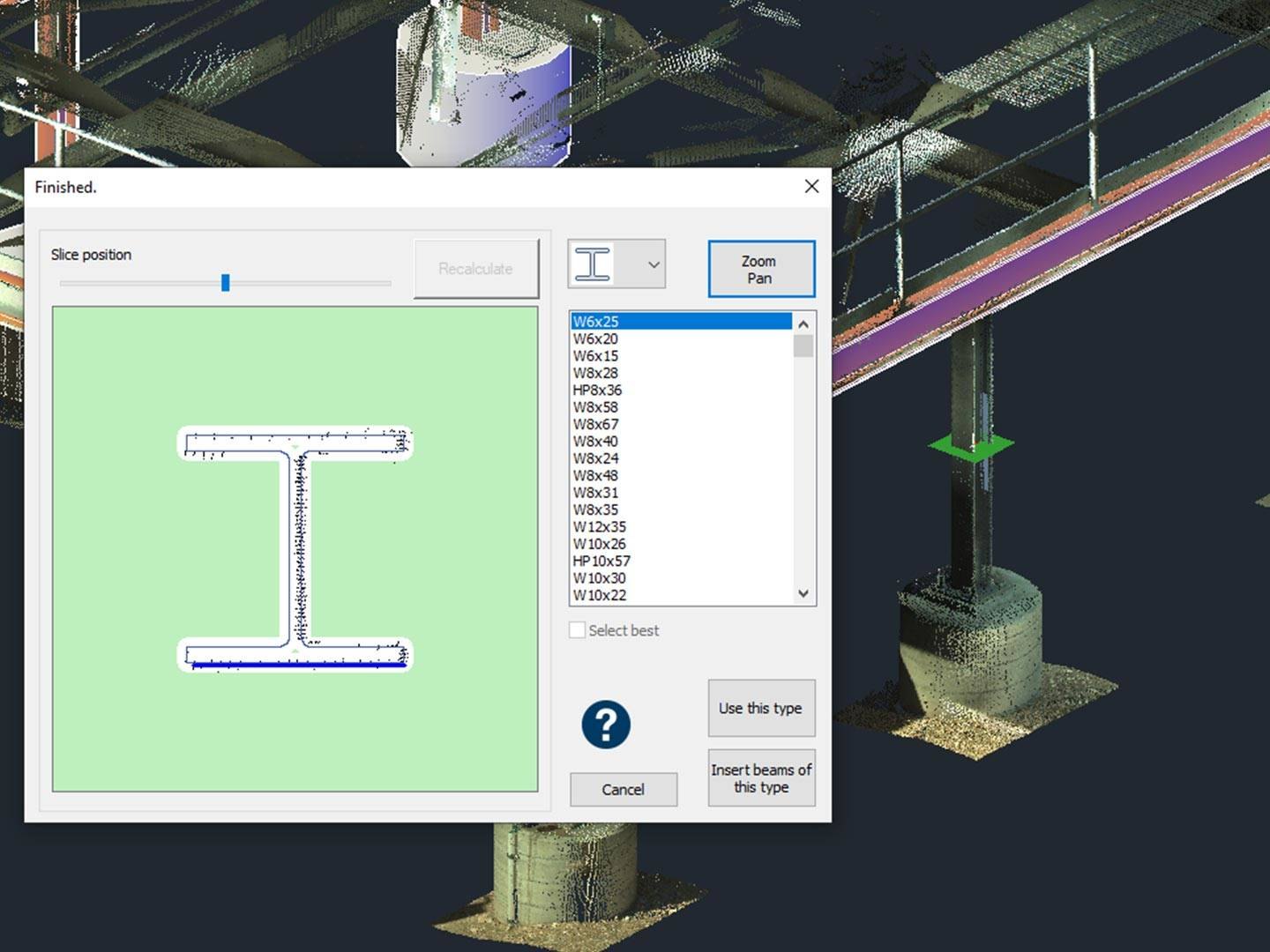Click the beam cross-section preview area

tap(295, 549)
